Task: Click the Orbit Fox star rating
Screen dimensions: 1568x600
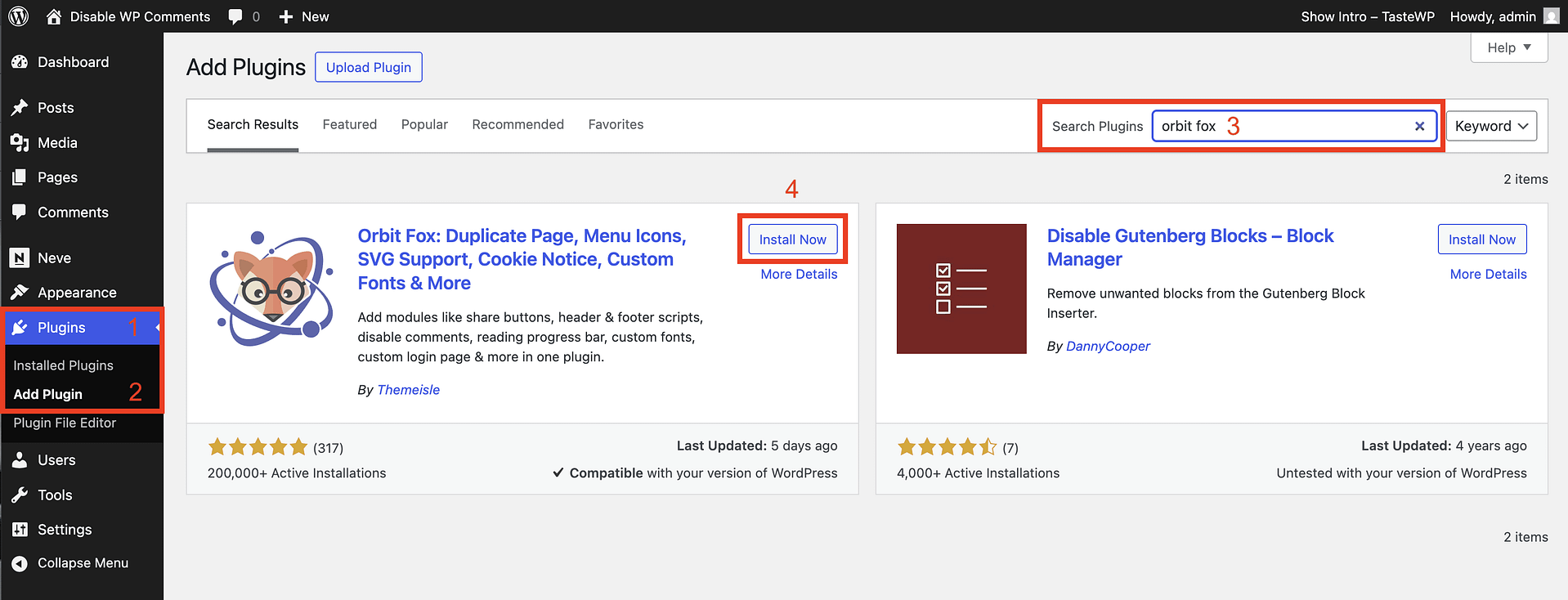Action: click(258, 447)
